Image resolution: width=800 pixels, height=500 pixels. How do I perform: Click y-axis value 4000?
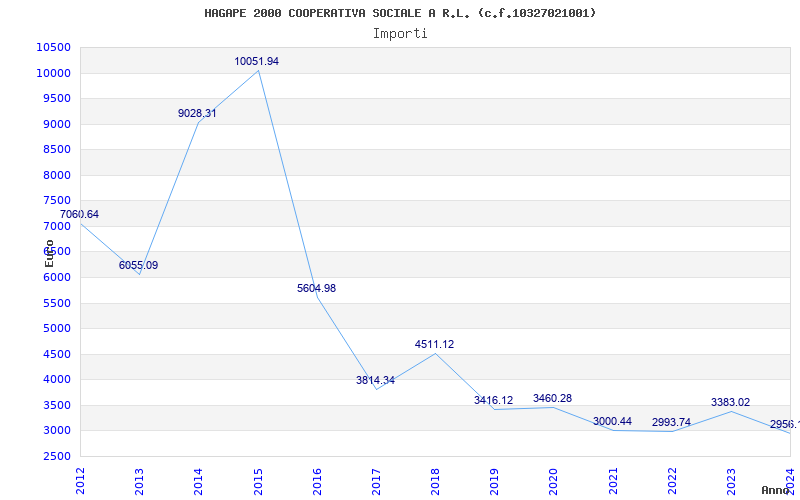coord(56,380)
